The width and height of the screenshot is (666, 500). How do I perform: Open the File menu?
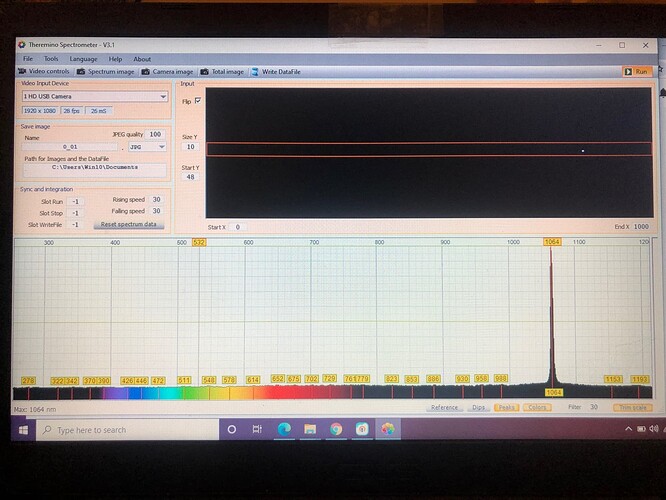pyautogui.click(x=28, y=59)
